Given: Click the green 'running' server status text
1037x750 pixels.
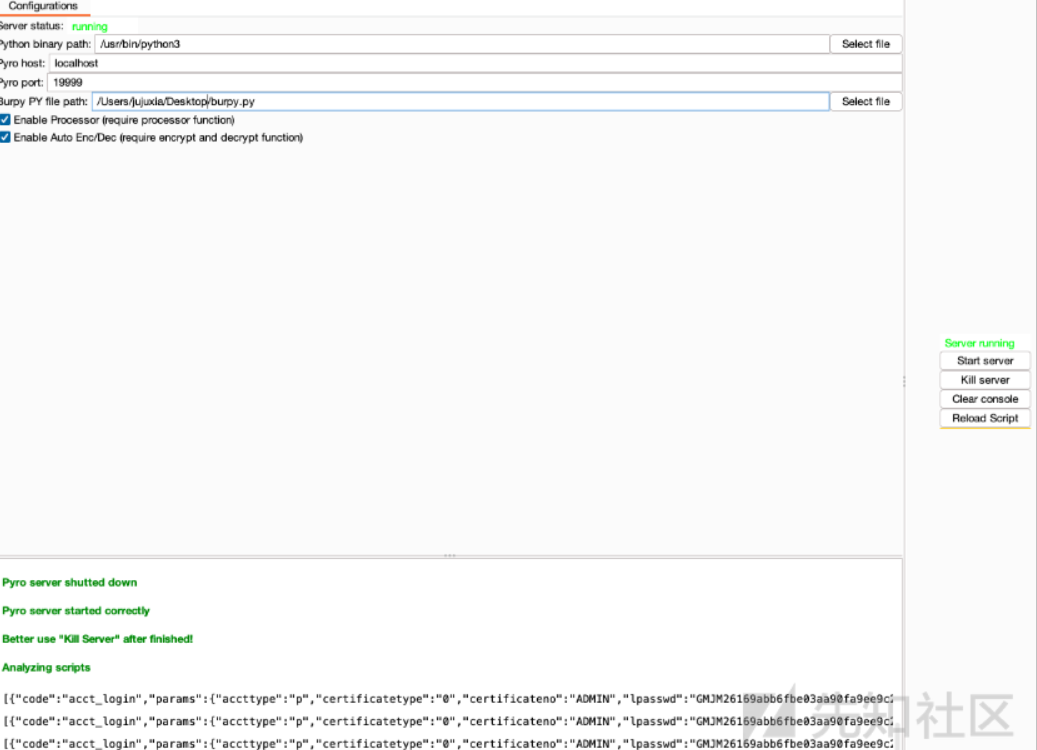Looking at the screenshot, I should 89,26.
